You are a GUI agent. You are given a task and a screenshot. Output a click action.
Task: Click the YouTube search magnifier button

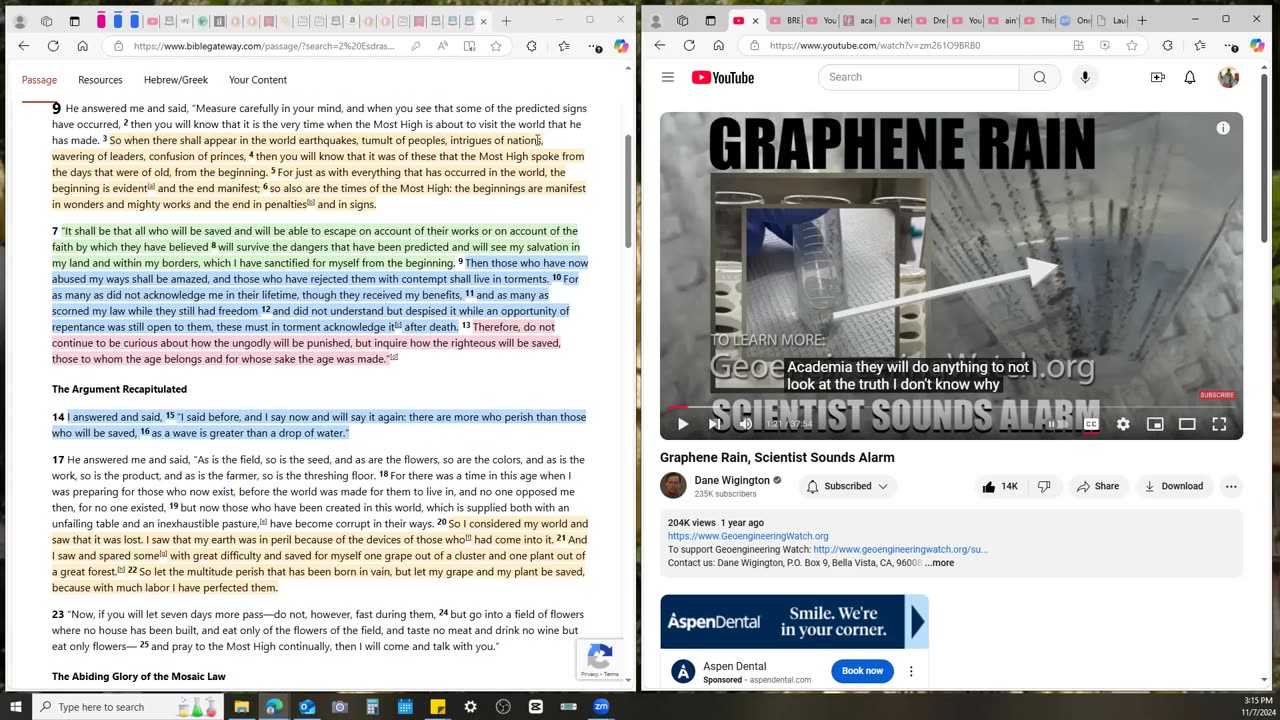1039,77
